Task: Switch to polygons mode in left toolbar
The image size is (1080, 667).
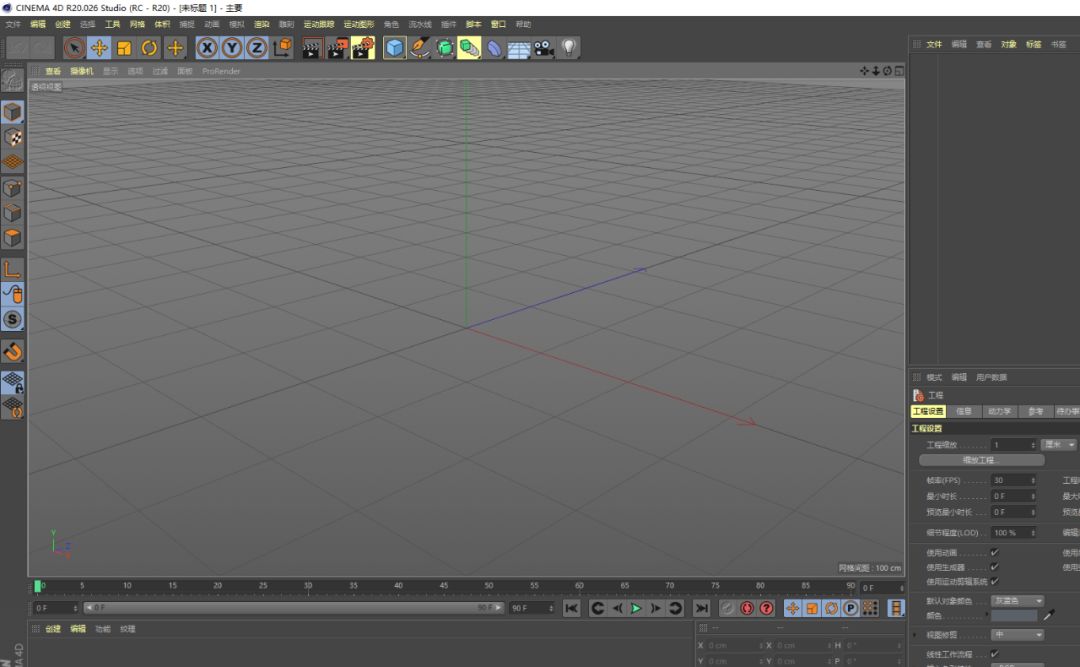Action: click(x=12, y=238)
